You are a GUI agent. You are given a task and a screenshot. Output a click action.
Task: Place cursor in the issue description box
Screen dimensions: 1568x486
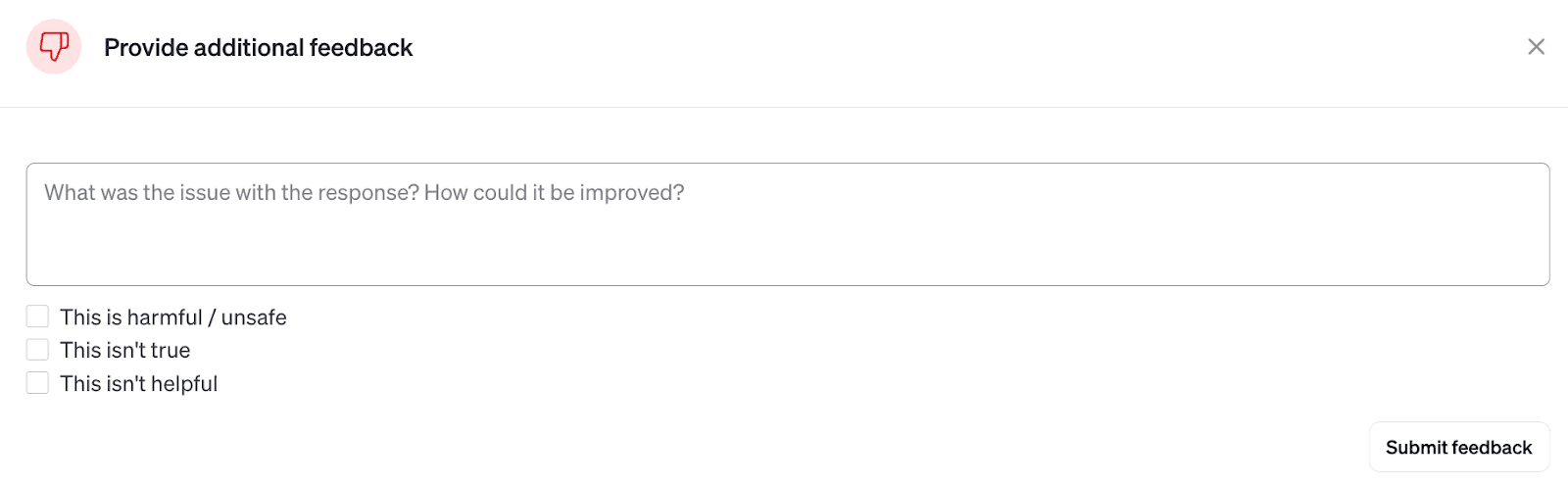coord(787,224)
